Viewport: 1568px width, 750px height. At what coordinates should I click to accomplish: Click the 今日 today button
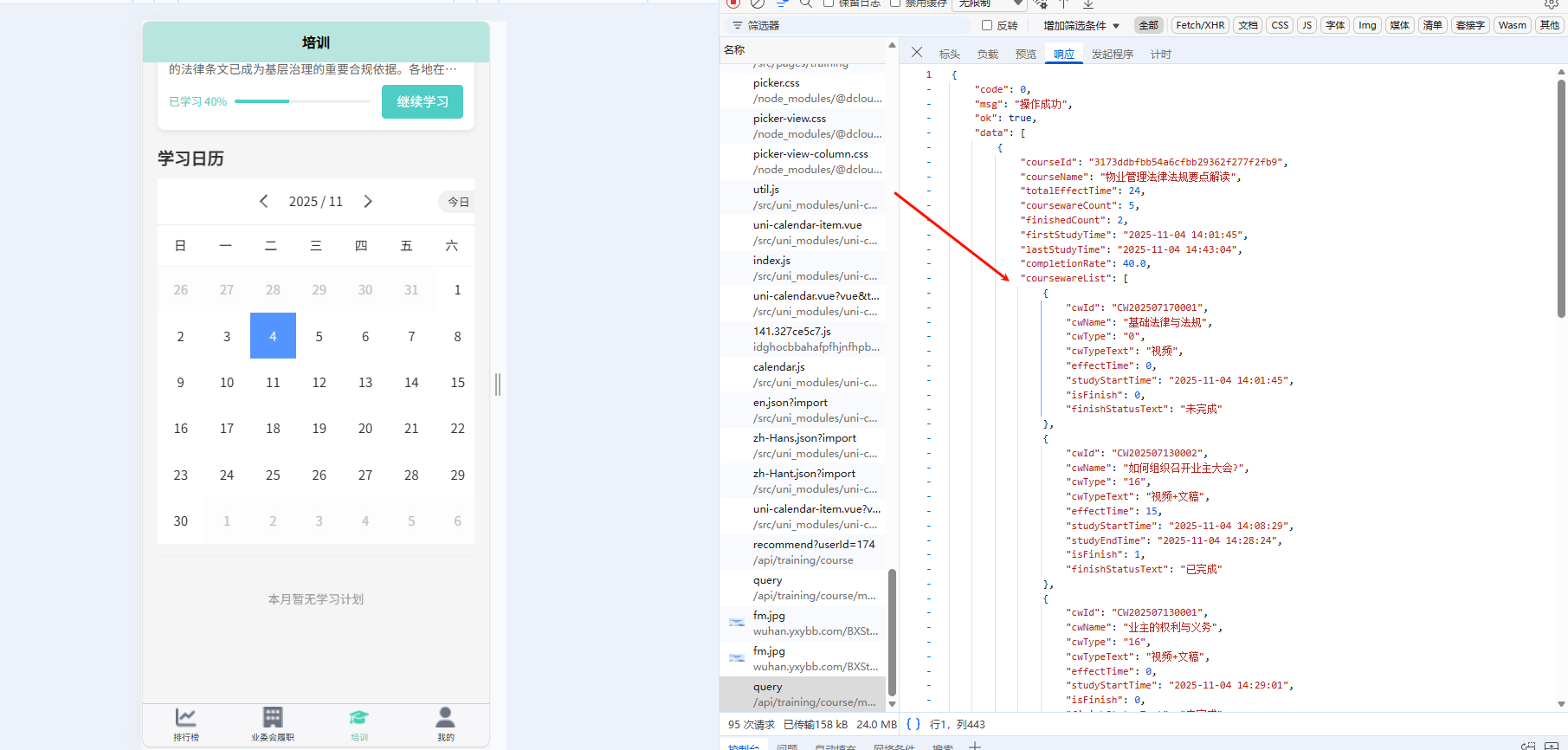[458, 202]
